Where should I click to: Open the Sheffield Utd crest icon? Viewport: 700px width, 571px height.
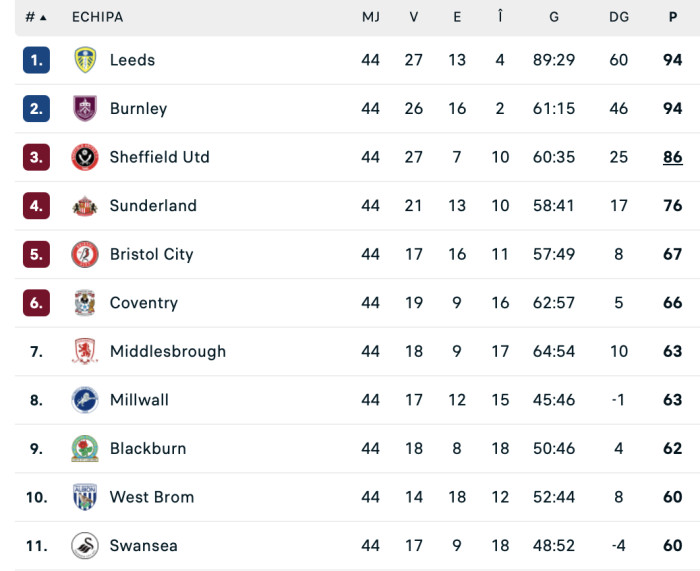point(85,157)
